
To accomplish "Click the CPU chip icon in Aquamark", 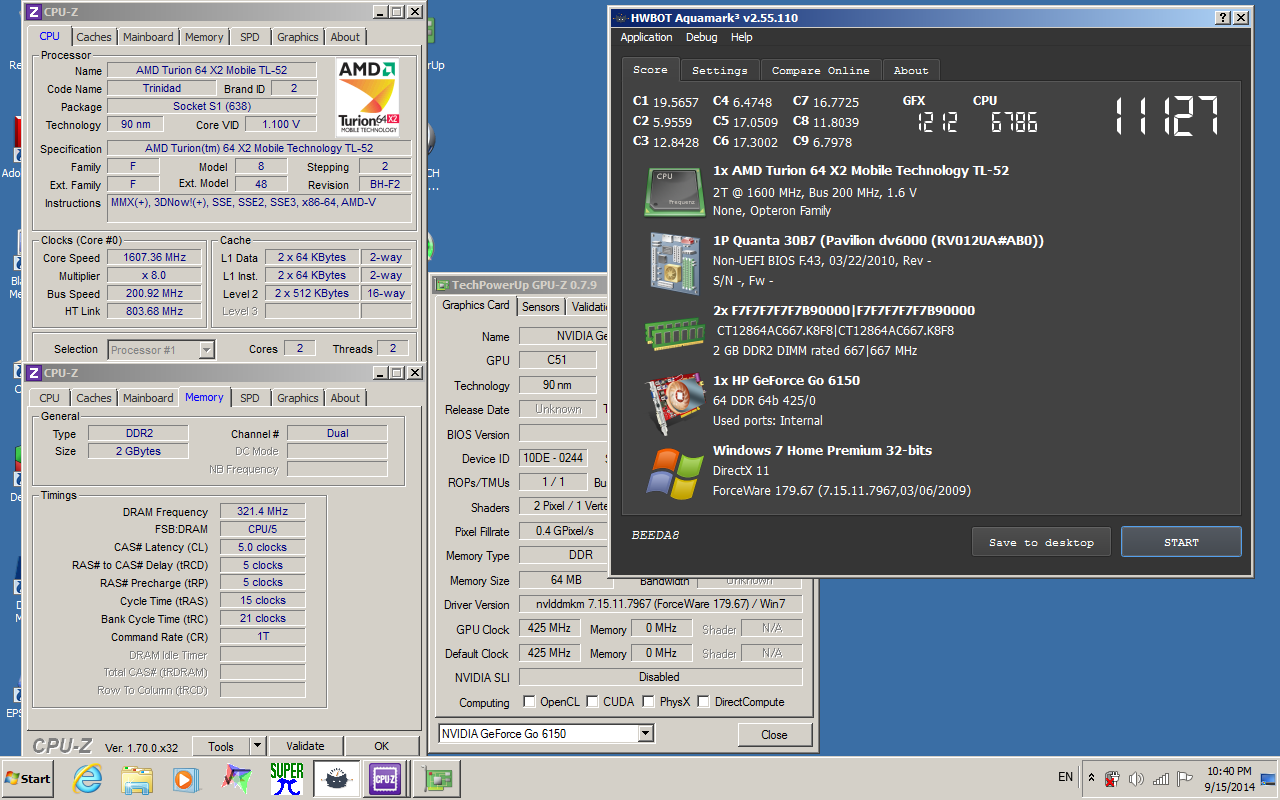I will pos(674,191).
